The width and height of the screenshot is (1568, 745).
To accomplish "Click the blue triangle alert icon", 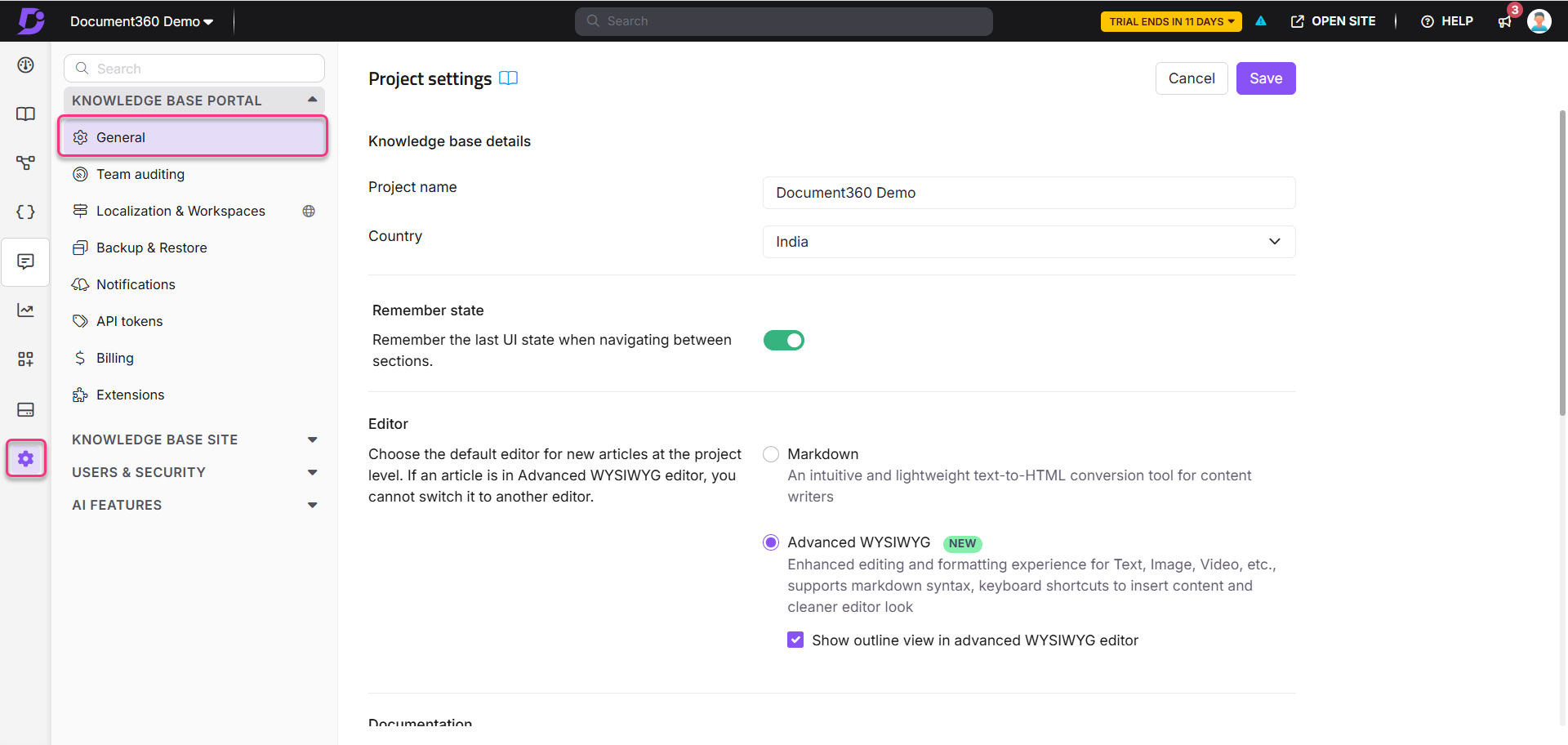I will [1261, 21].
